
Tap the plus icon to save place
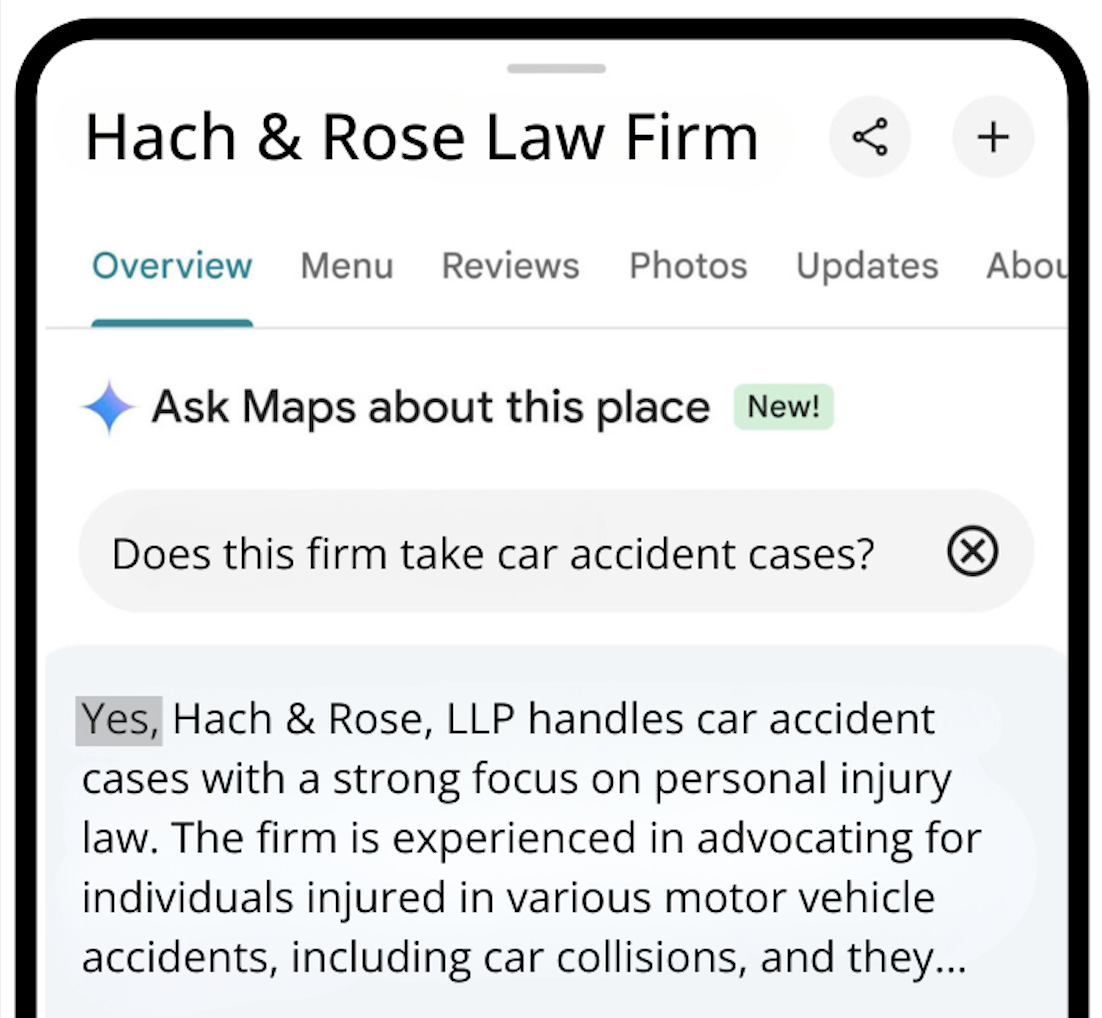pyautogui.click(x=993, y=136)
